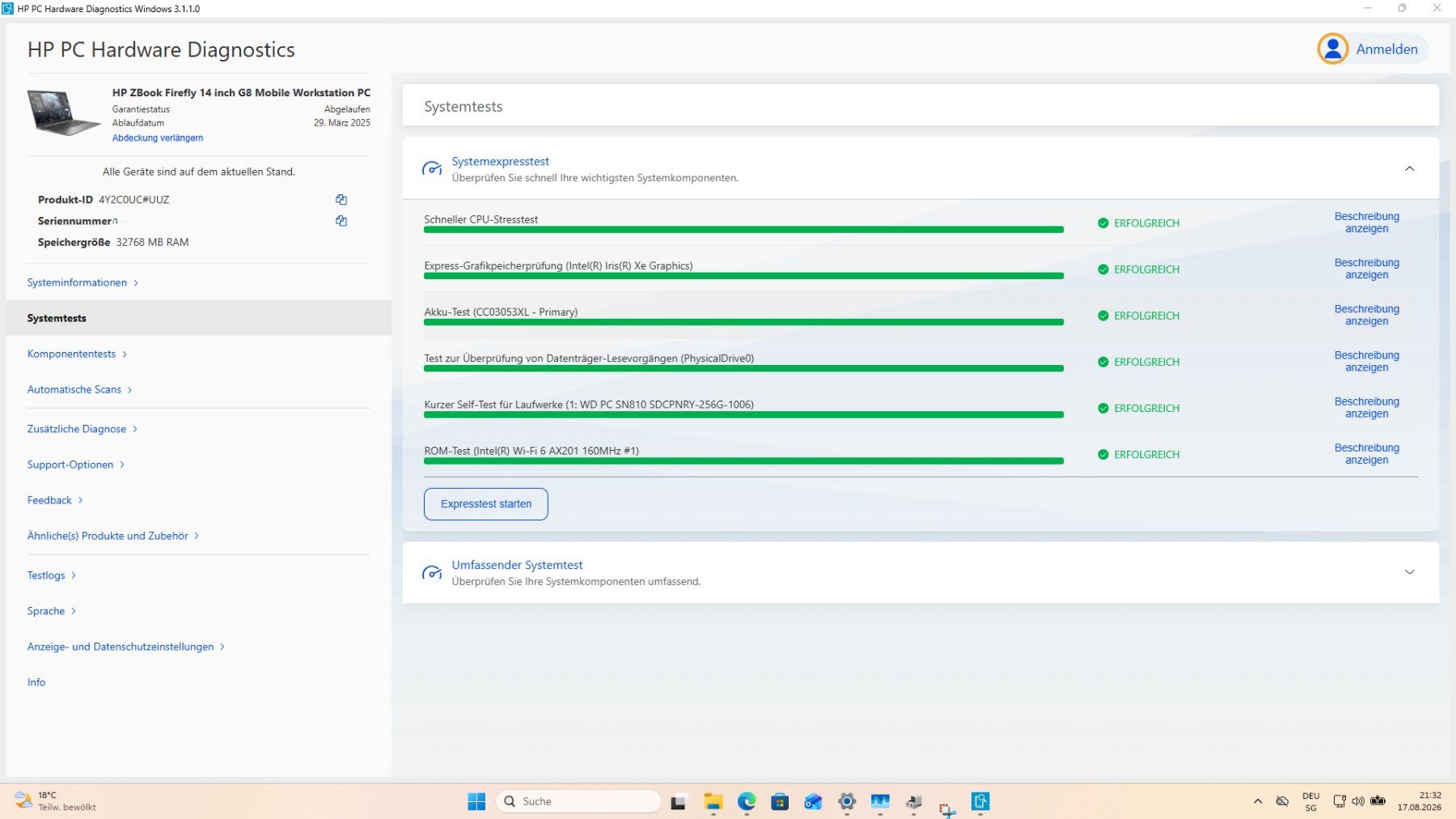The image size is (1456, 819).
Task: Expand Systeminformationen in the sidebar
Action: (83, 282)
